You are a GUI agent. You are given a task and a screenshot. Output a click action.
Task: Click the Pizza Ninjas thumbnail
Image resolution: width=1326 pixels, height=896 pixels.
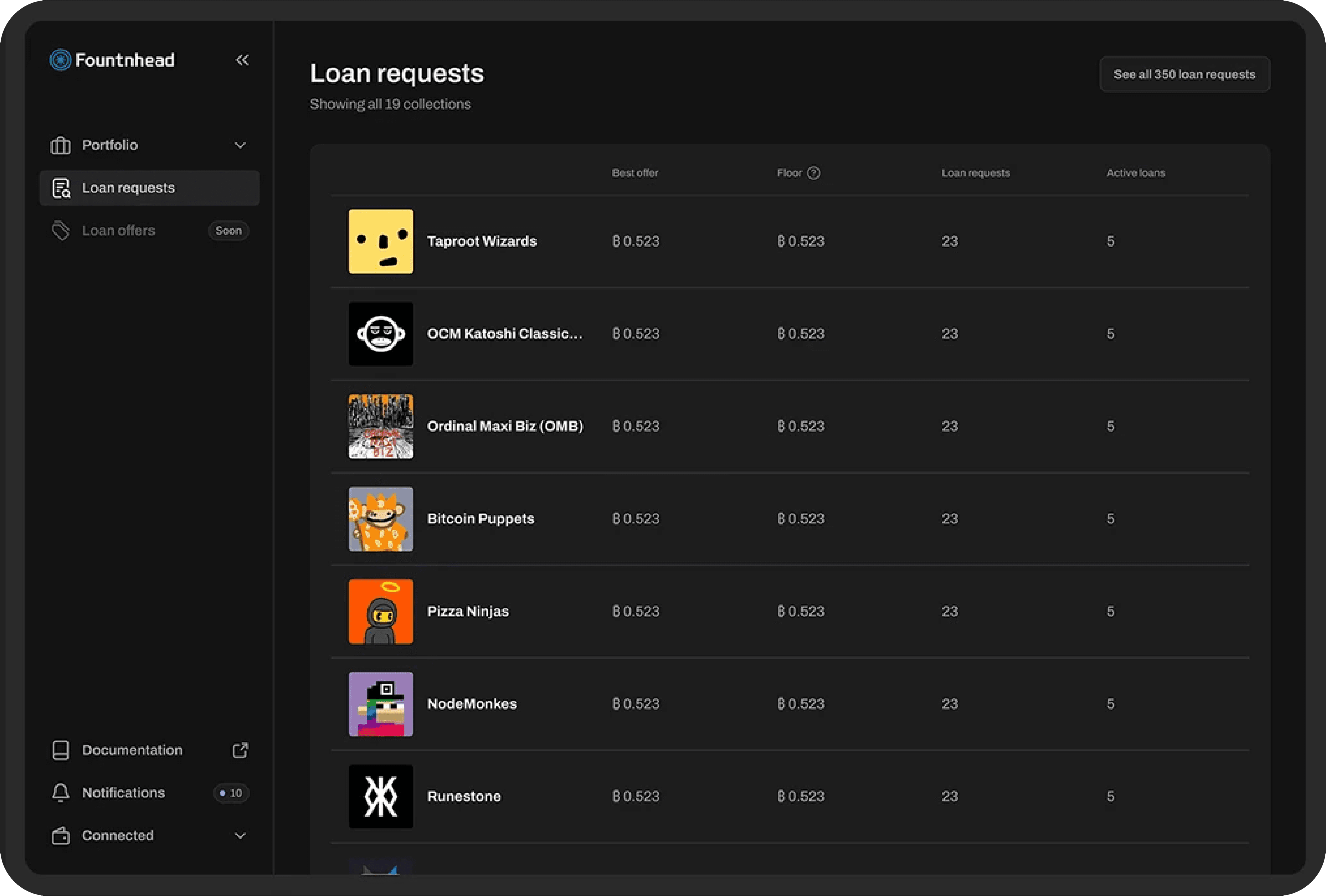[x=381, y=611]
